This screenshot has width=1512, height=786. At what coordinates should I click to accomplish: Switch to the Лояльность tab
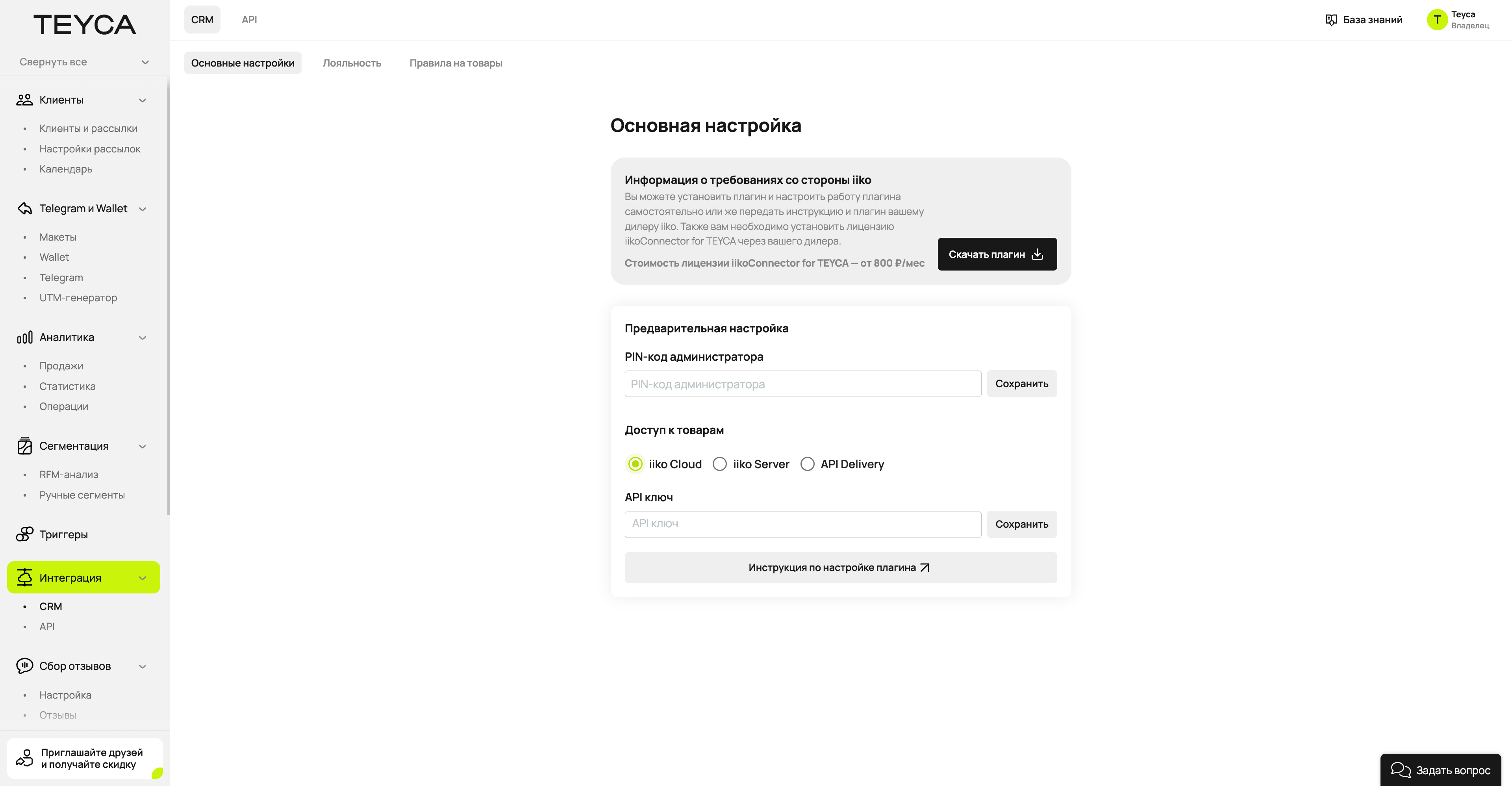coord(352,63)
